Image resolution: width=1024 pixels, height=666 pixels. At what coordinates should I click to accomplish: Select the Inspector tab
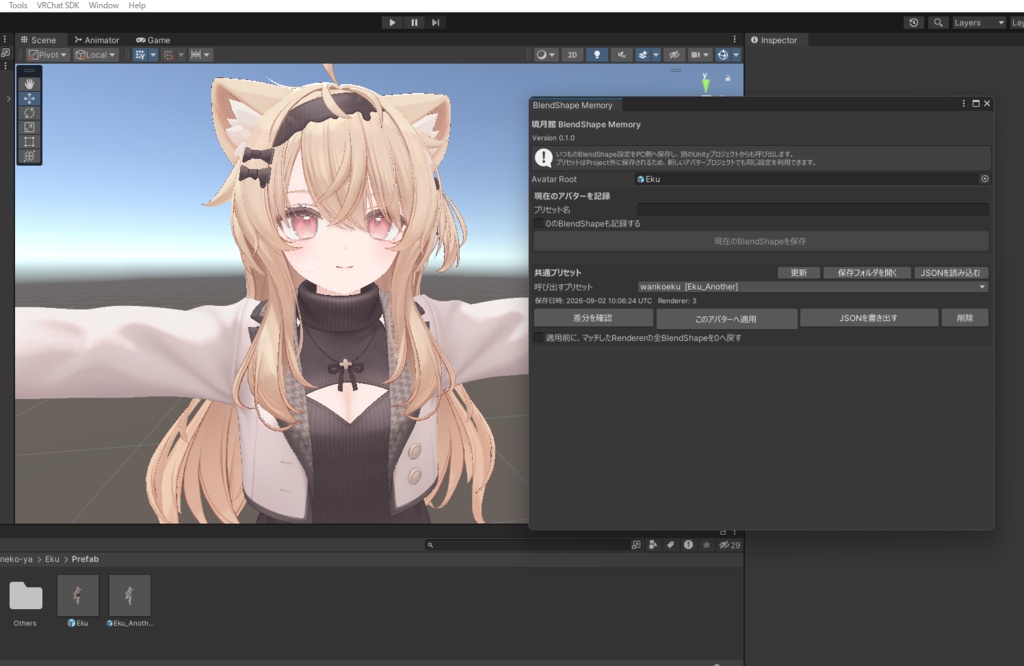[775, 40]
